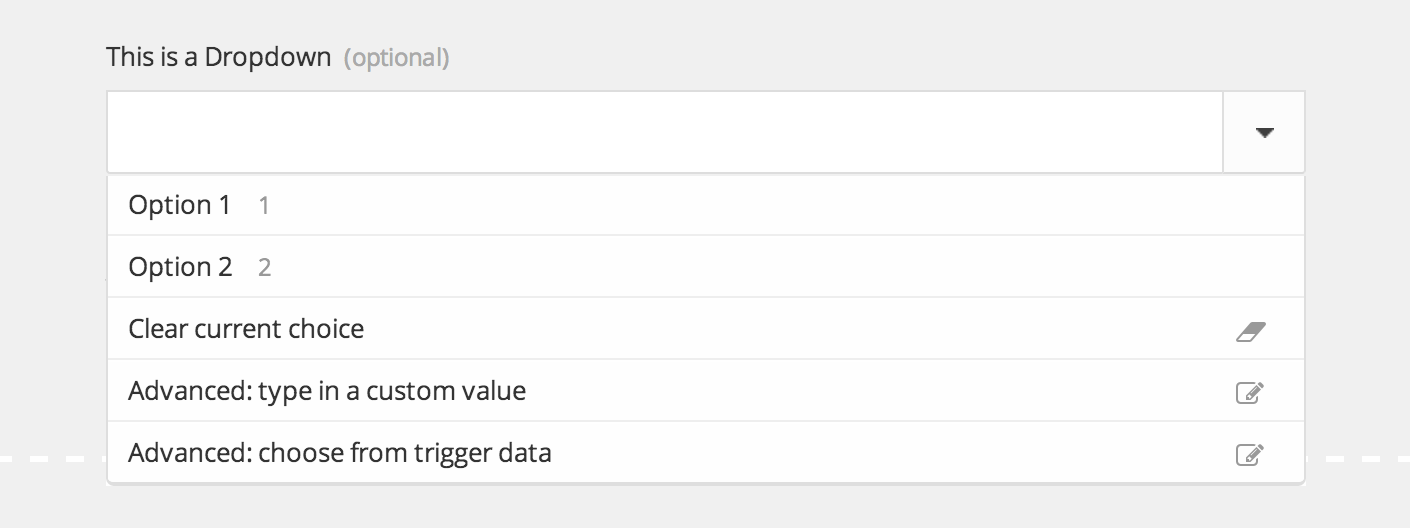Click the "Option 1" text label
The image size is (1410, 528).
coord(180,206)
